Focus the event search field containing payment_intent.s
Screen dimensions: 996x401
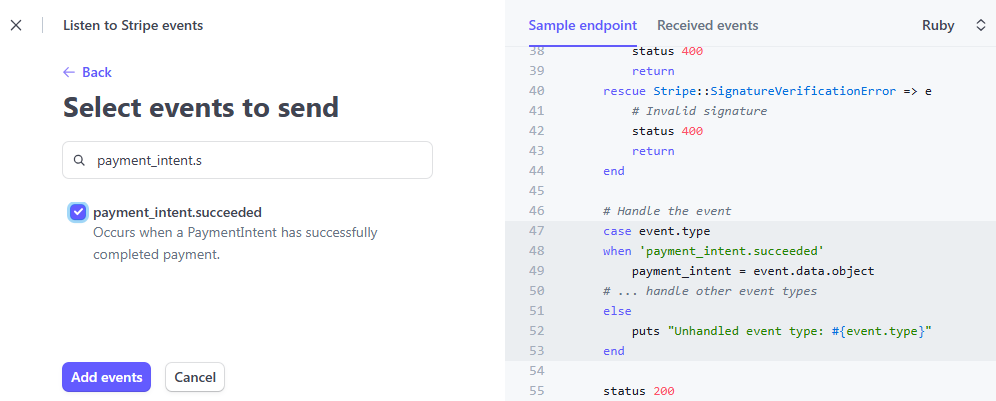(x=247, y=160)
